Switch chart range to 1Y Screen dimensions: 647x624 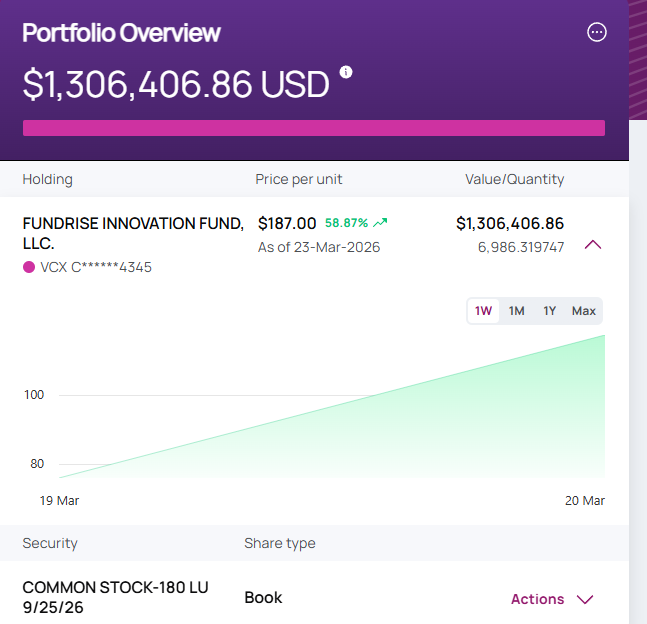click(549, 311)
